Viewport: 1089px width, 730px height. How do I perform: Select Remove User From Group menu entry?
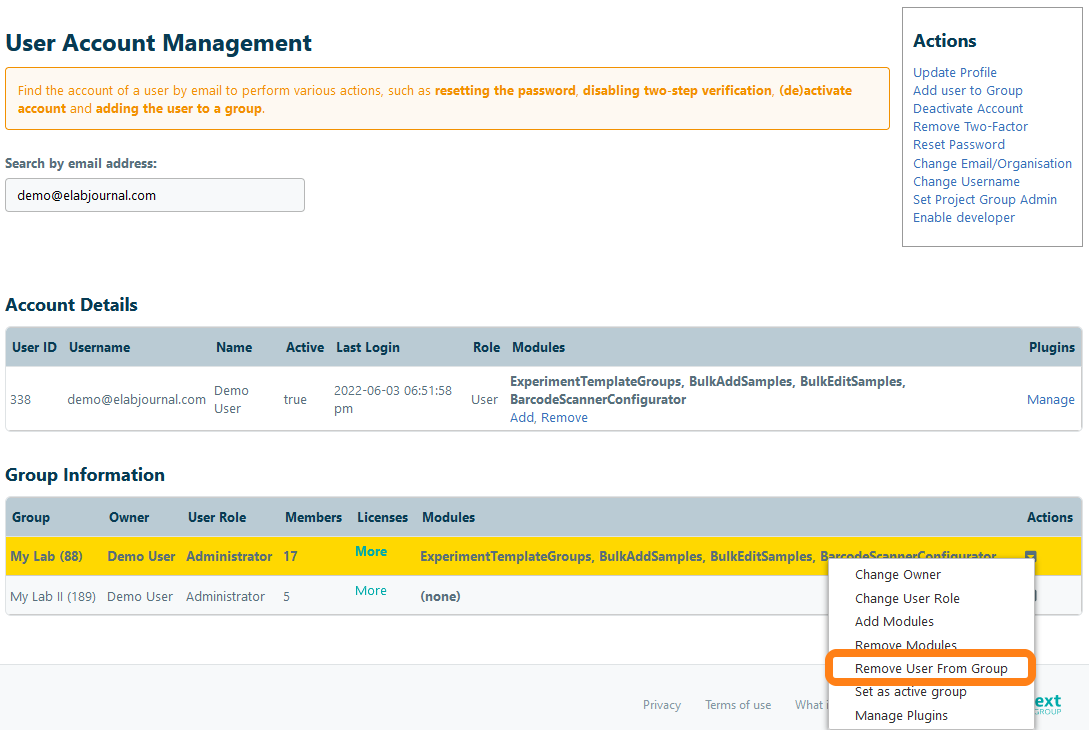931,668
